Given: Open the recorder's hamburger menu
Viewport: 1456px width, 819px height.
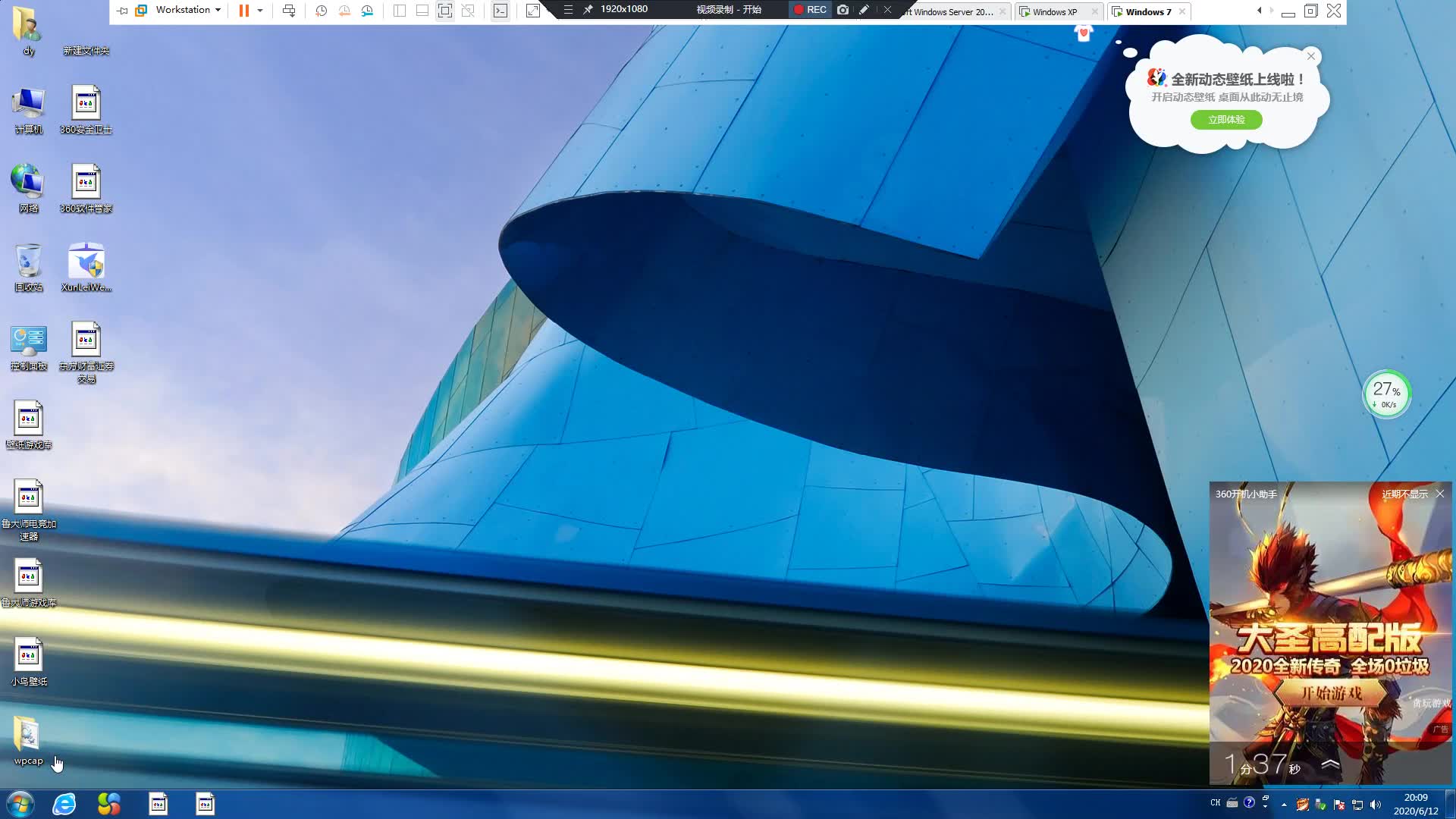Looking at the screenshot, I should 568,9.
